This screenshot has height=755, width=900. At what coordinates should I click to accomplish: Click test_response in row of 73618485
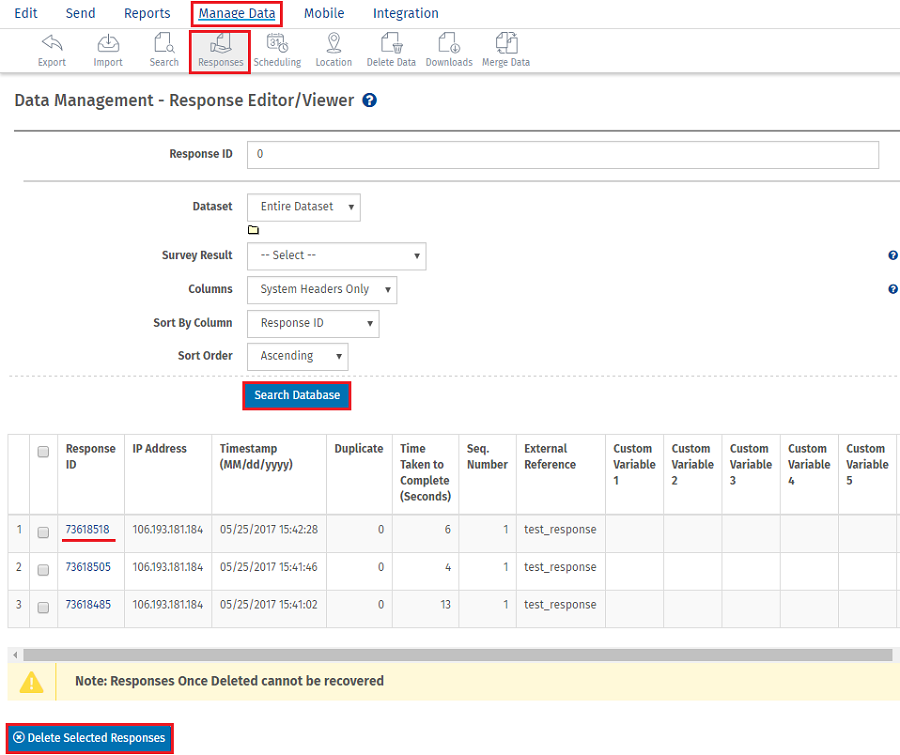click(x=560, y=605)
